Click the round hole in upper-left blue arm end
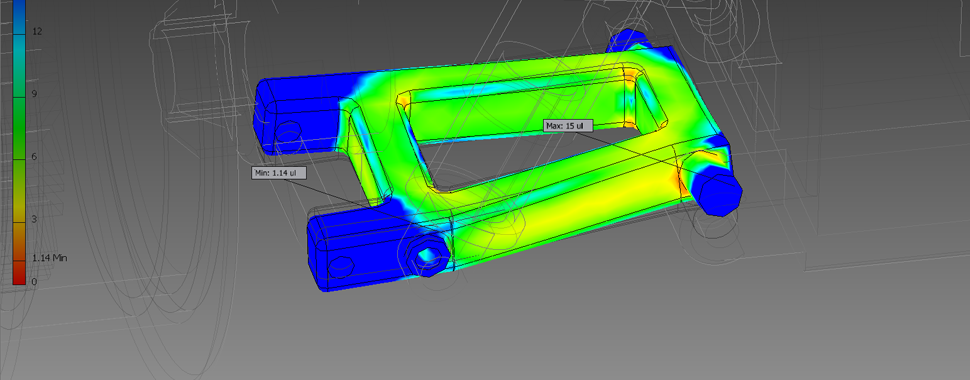970x380 pixels. tap(290, 132)
